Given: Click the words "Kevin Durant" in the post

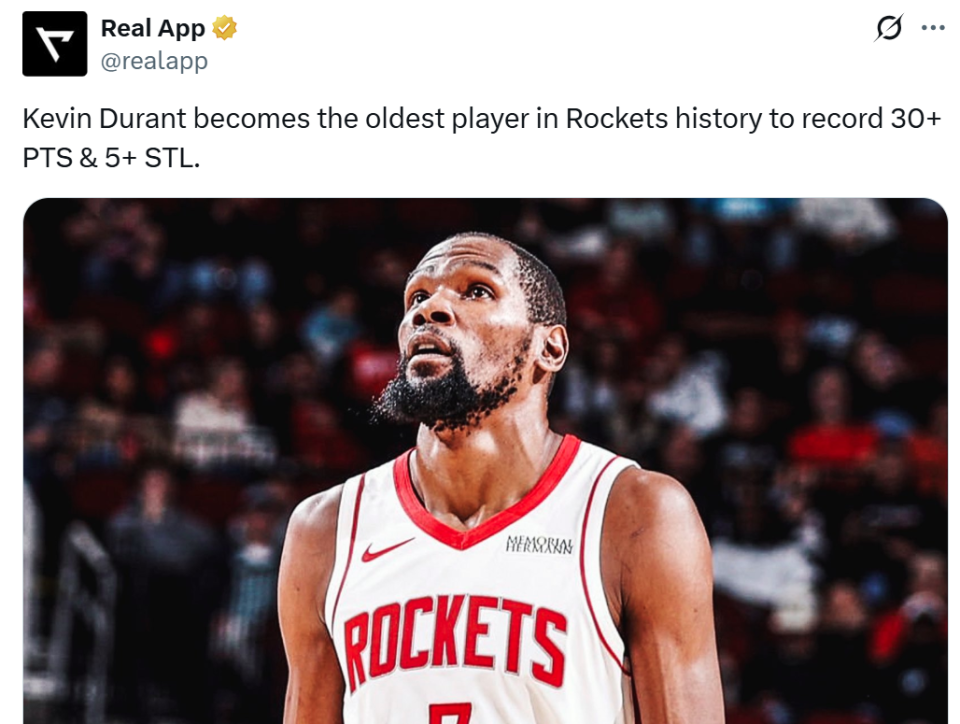Looking at the screenshot, I should (104, 119).
